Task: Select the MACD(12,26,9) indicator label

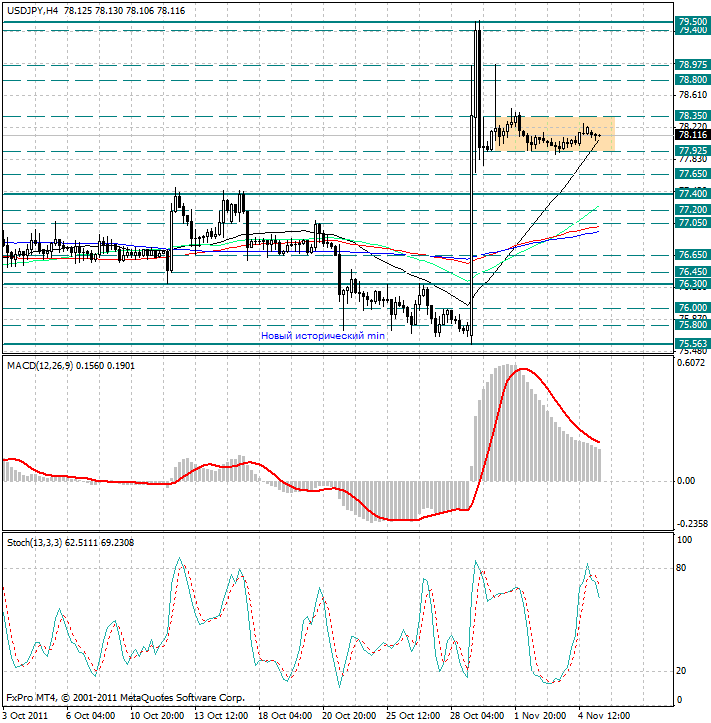Action: coord(42,366)
